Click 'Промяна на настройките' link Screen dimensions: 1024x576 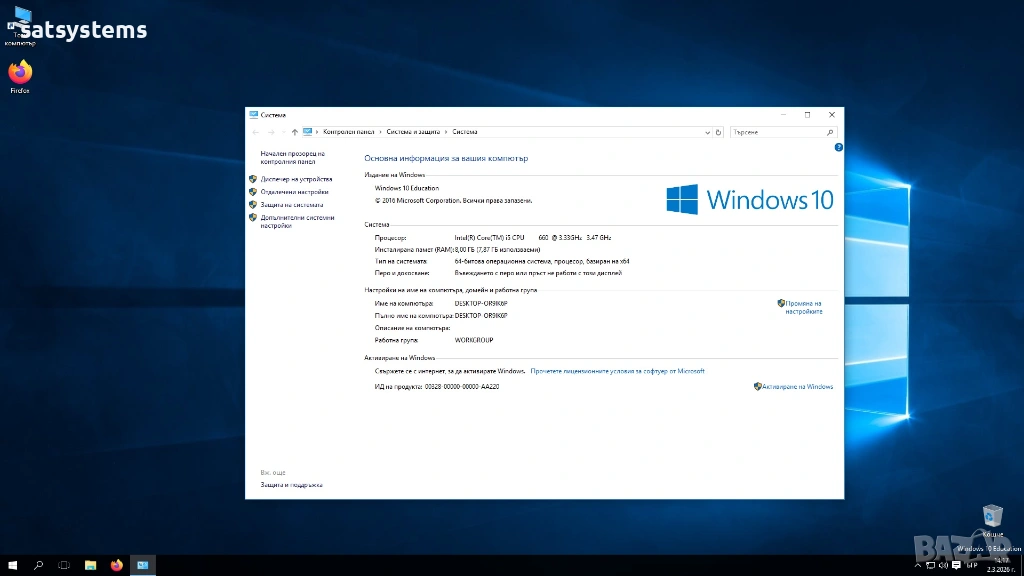coord(802,307)
